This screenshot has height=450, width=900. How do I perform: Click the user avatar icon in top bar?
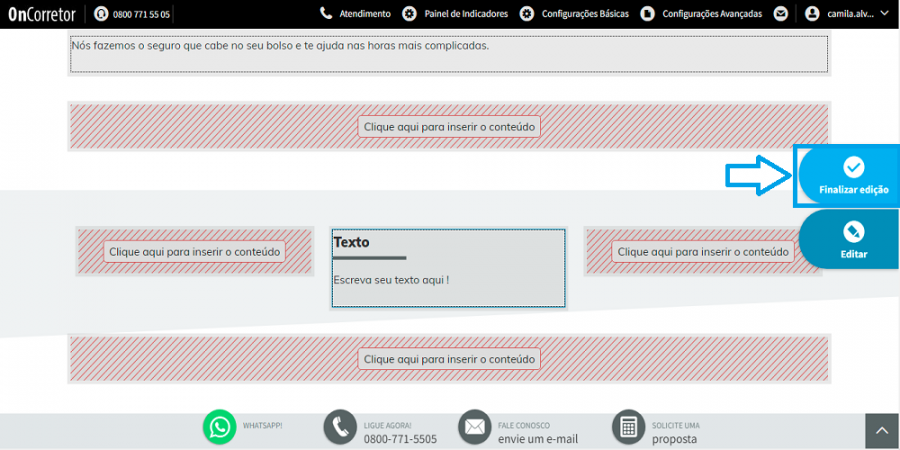pyautogui.click(x=812, y=14)
